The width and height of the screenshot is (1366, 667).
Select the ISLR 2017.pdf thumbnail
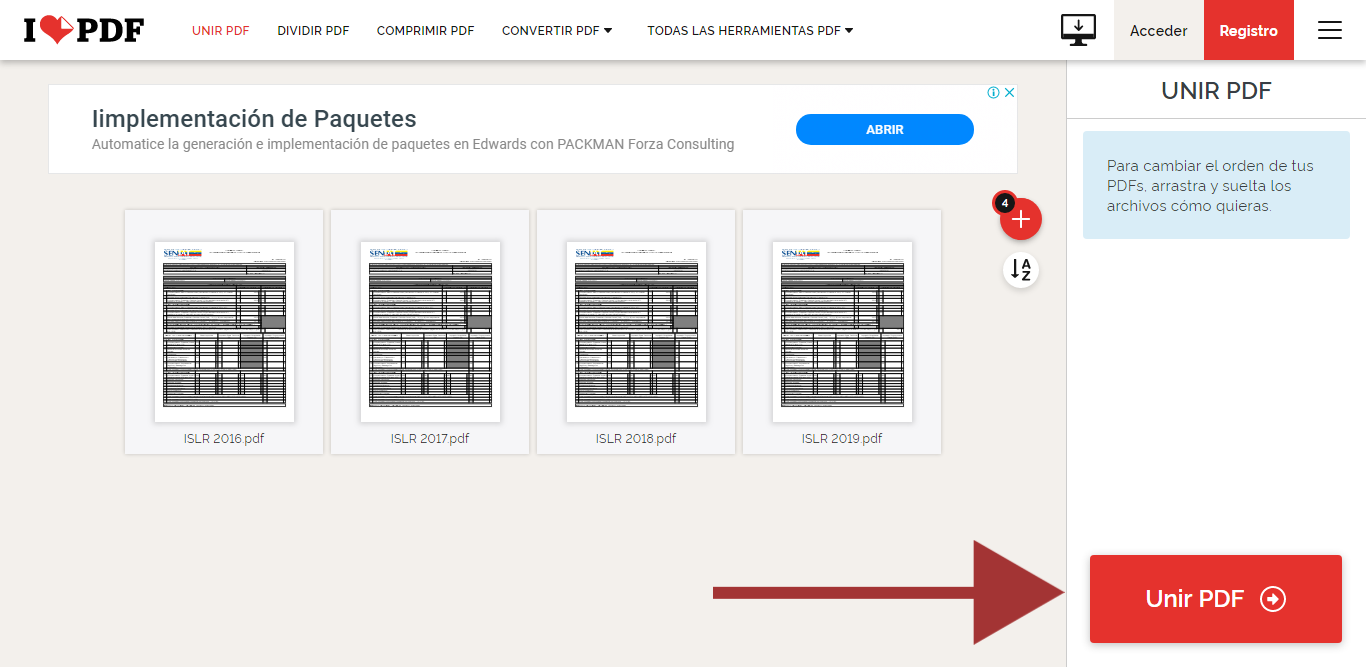click(430, 331)
